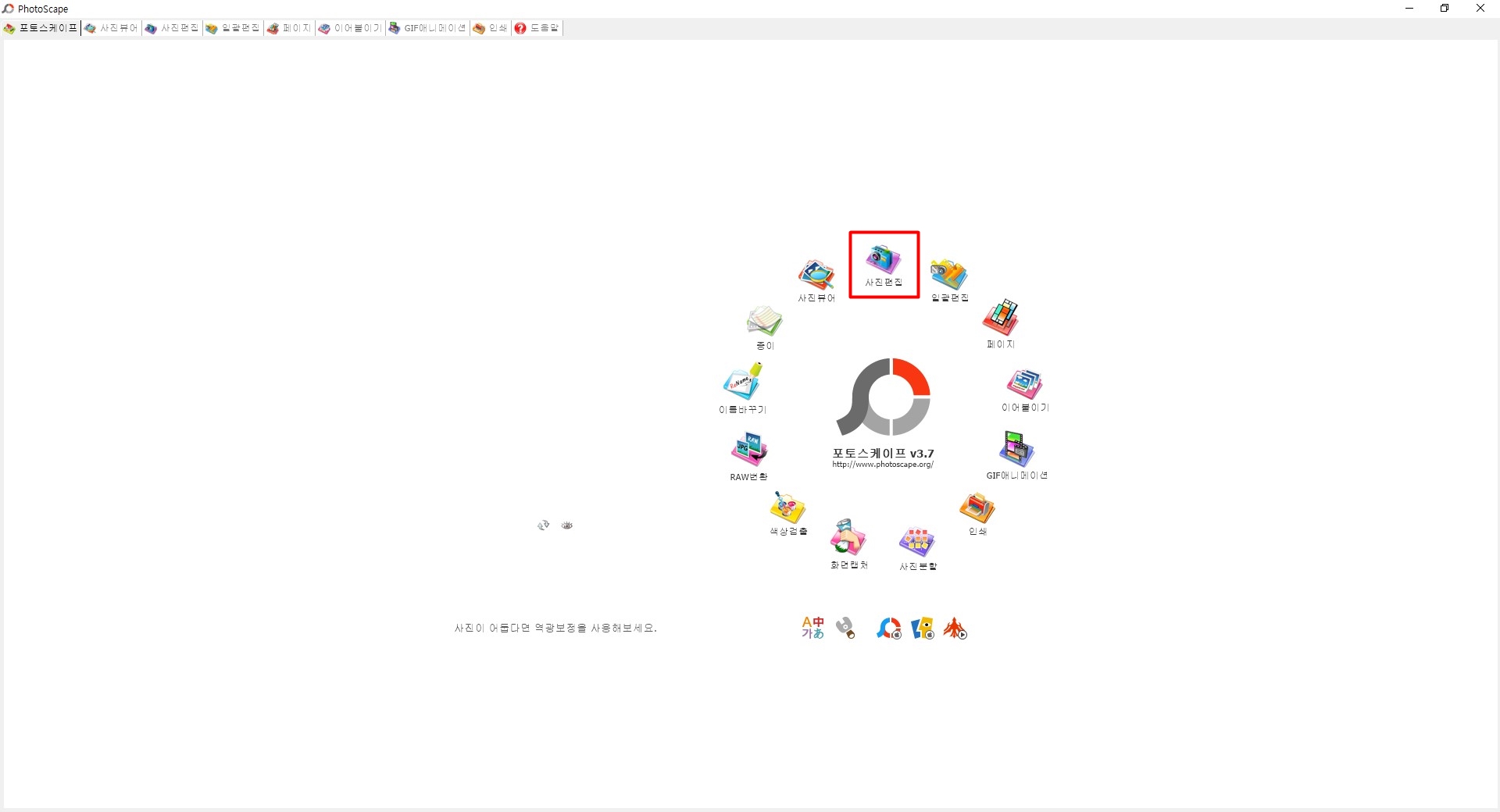Open the 종이 paper print icon
Image resolution: width=1500 pixels, height=812 pixels.
pyautogui.click(x=765, y=328)
